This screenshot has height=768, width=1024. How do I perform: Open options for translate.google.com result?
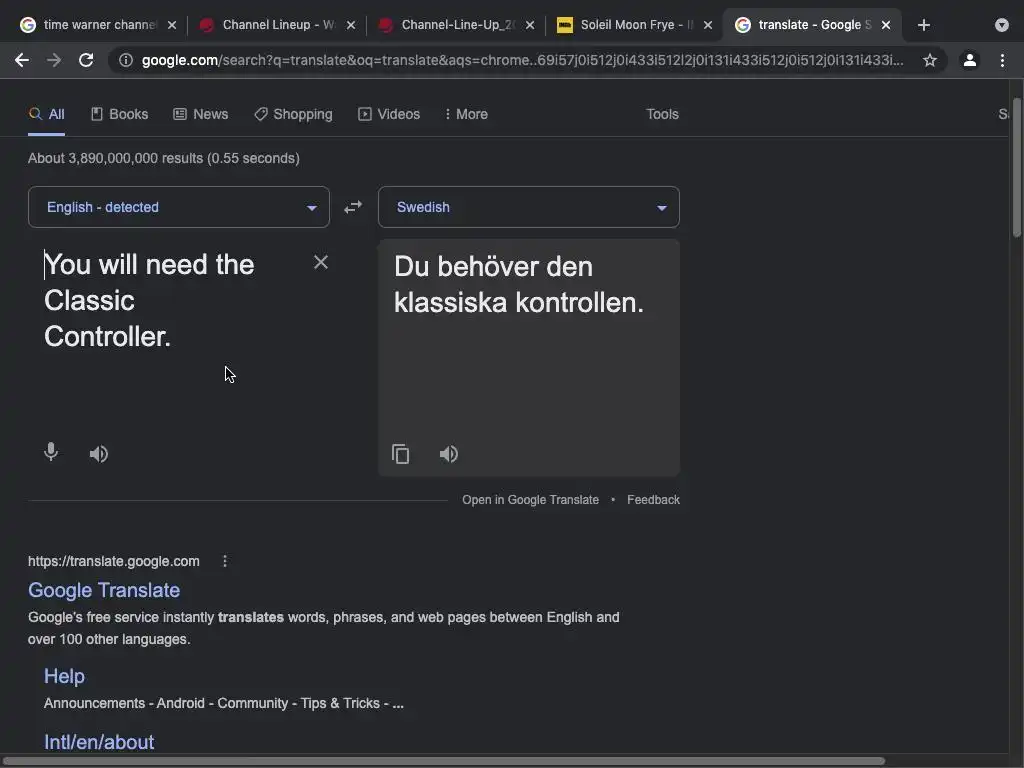coord(225,561)
